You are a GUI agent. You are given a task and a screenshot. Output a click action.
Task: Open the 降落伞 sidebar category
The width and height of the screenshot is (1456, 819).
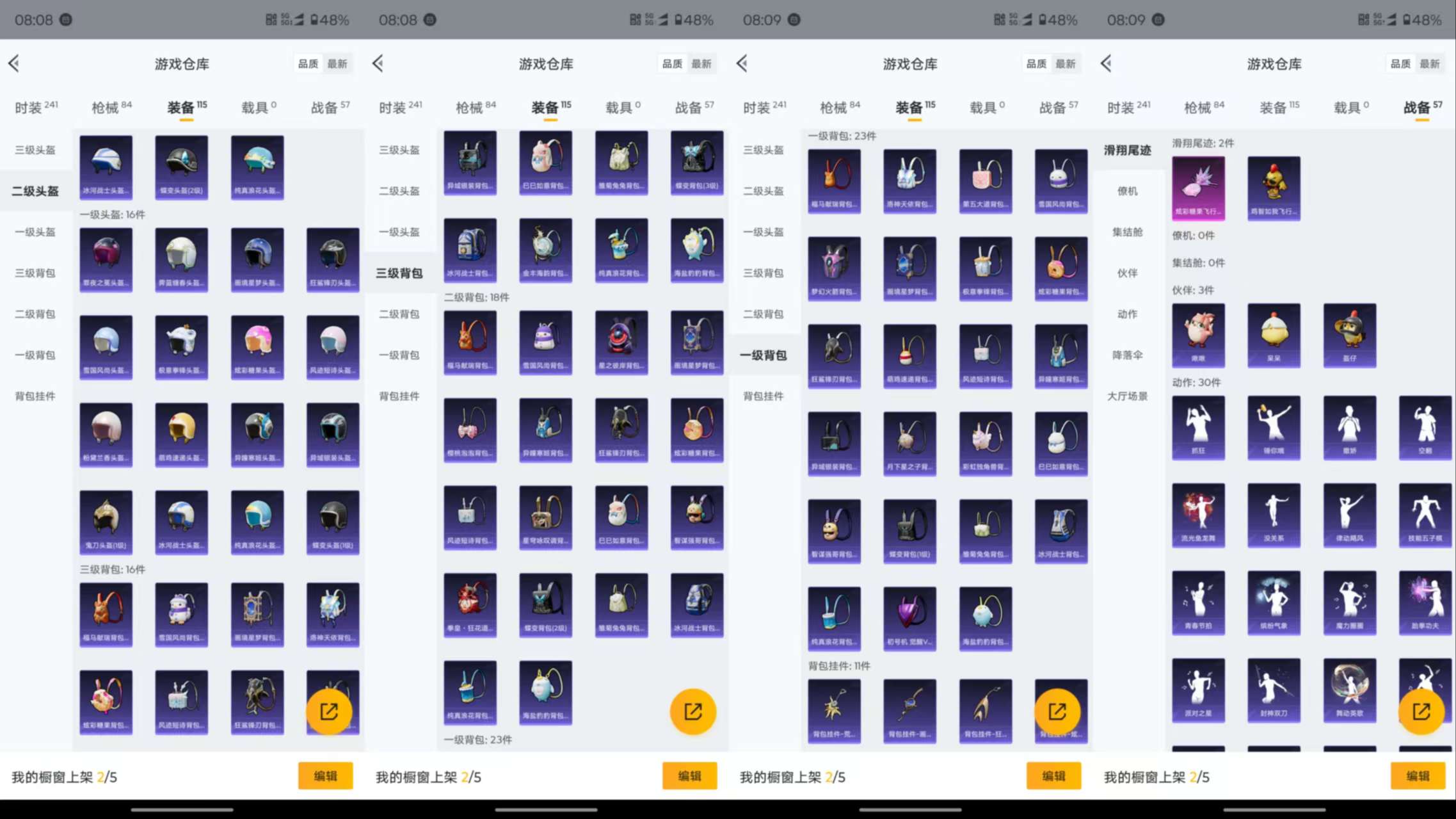[1127, 355]
